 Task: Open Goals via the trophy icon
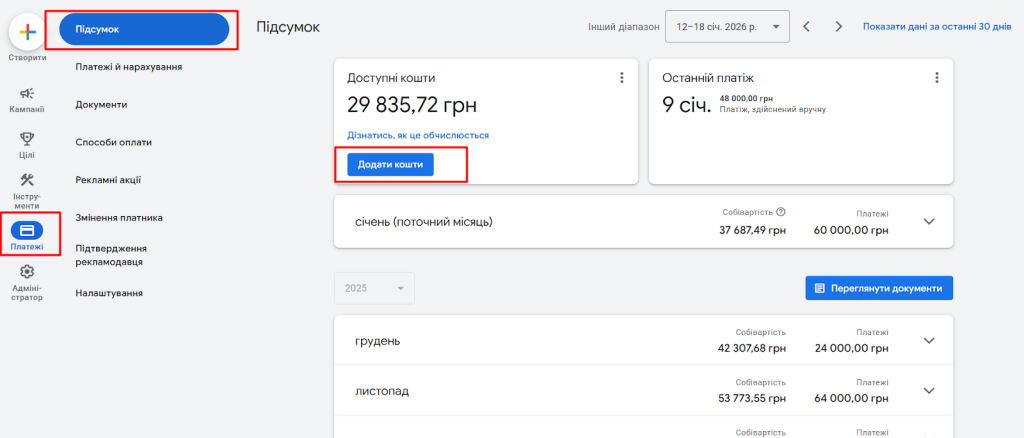pyautogui.click(x=27, y=138)
